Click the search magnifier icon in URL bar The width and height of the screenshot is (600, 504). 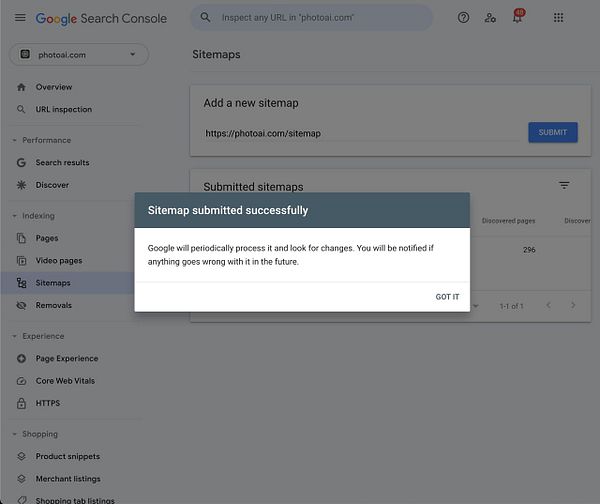coord(205,17)
